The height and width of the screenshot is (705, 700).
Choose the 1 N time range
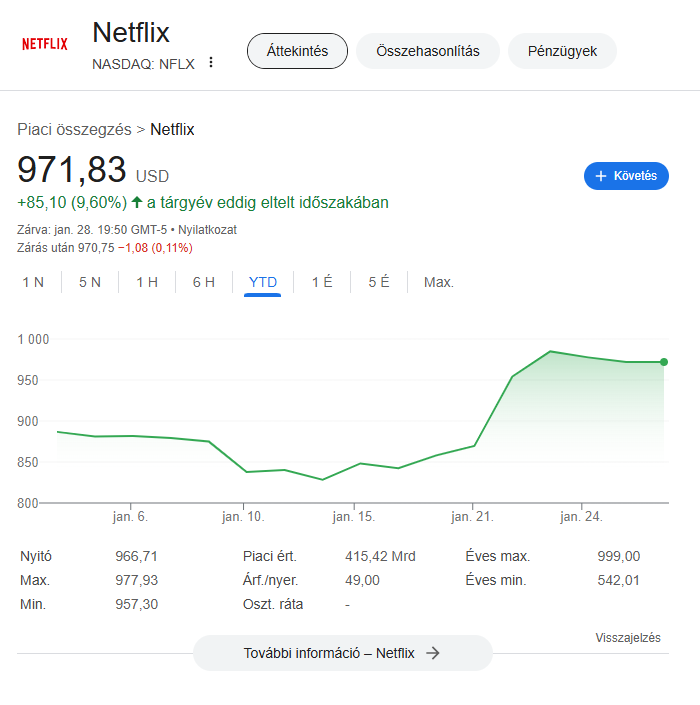tap(33, 282)
